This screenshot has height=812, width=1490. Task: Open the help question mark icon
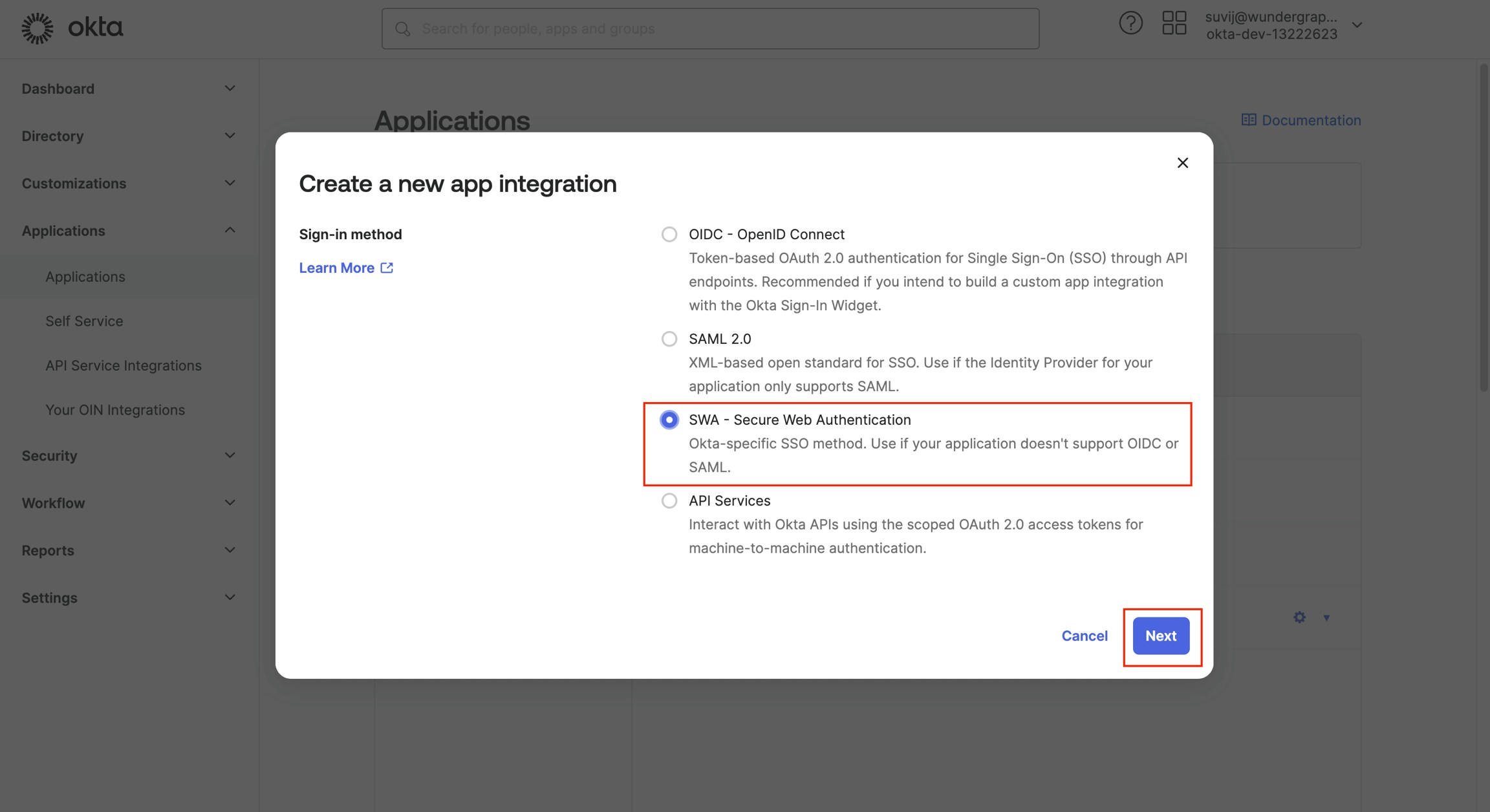click(1131, 22)
